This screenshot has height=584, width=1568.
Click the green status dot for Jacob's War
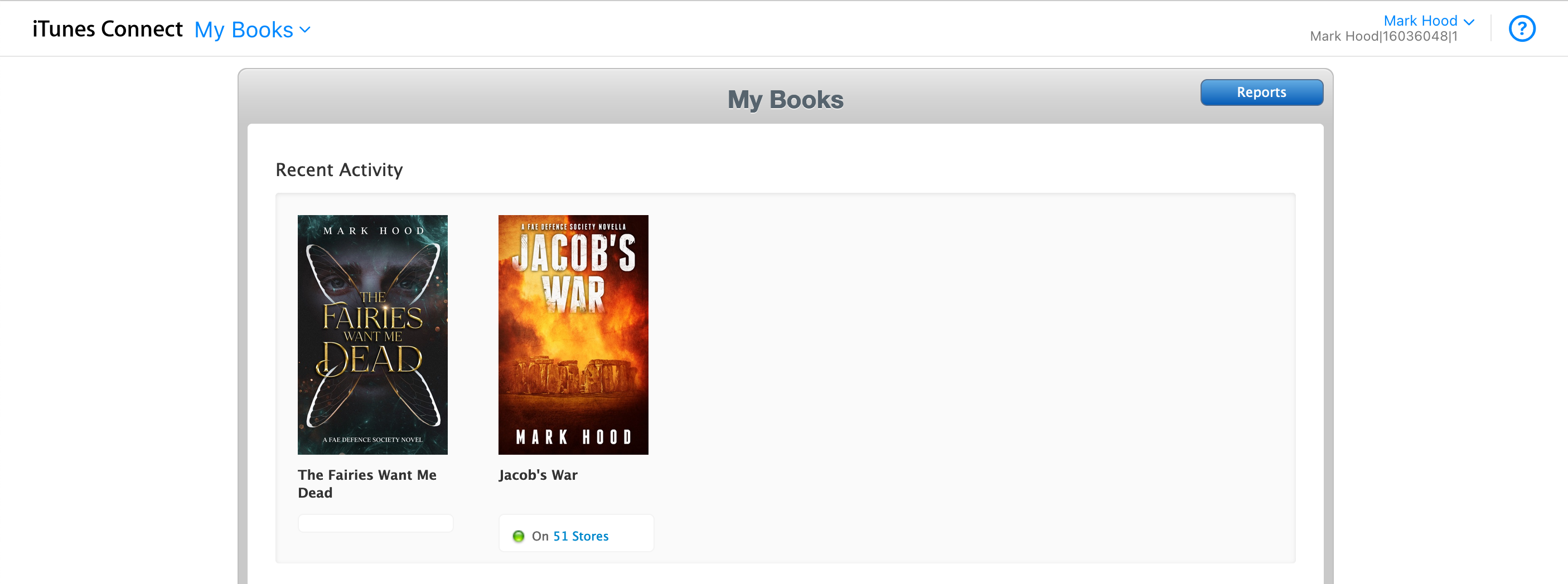(x=518, y=536)
